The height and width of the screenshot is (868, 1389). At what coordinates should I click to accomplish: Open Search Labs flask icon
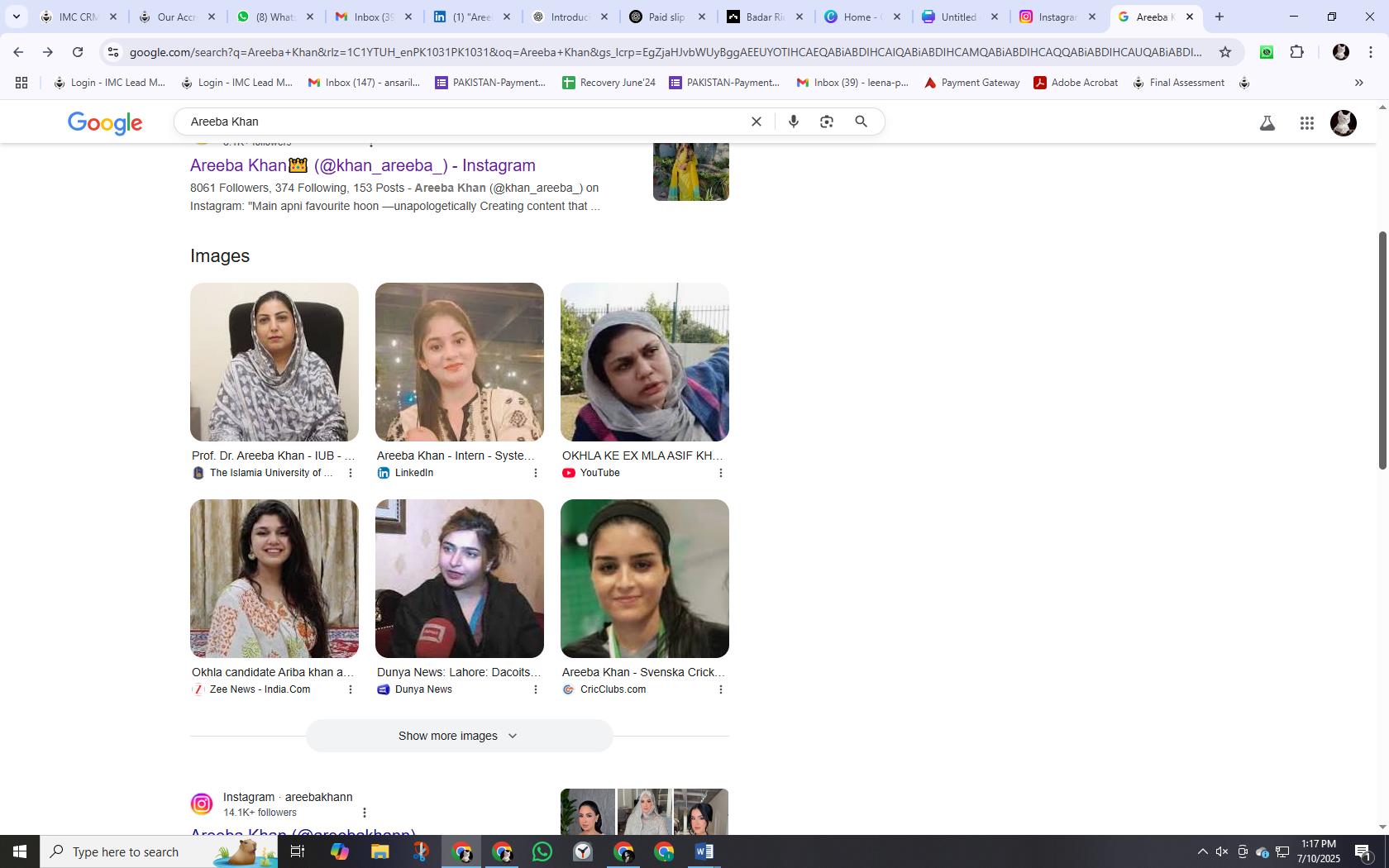tap(1267, 123)
